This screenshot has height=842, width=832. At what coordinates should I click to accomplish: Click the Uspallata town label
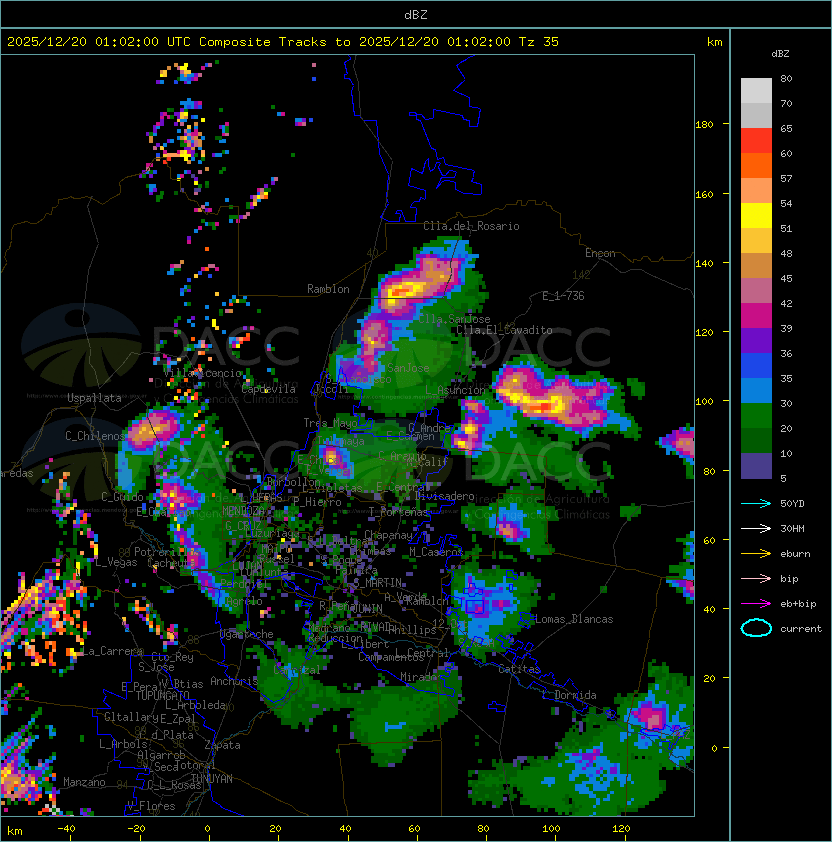coord(94,398)
